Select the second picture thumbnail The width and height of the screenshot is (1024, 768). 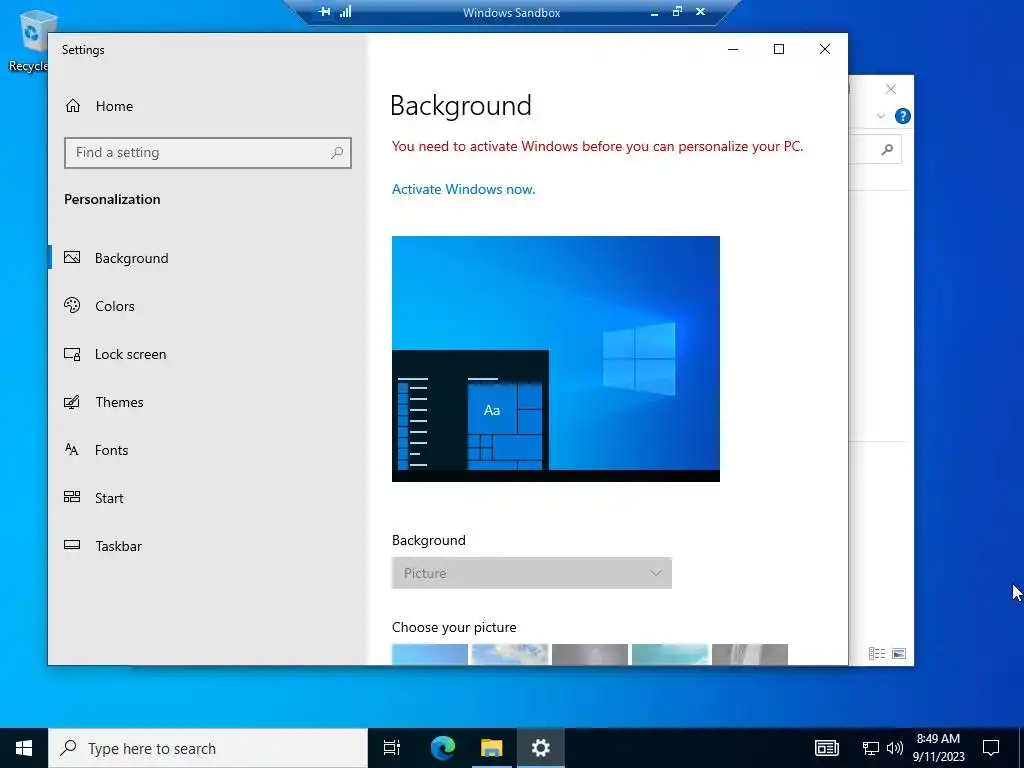(510, 654)
